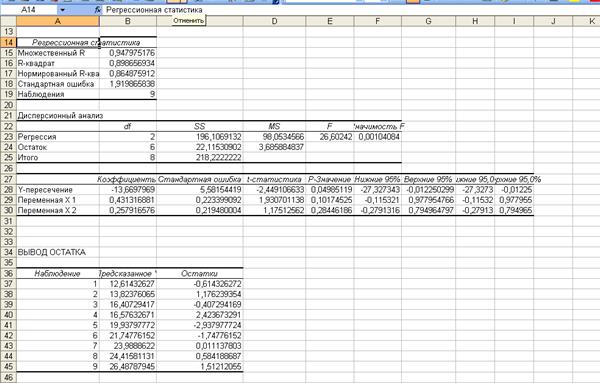Screen dimensions: 600x383
Task: Click header P-Значение
Action: (329, 179)
